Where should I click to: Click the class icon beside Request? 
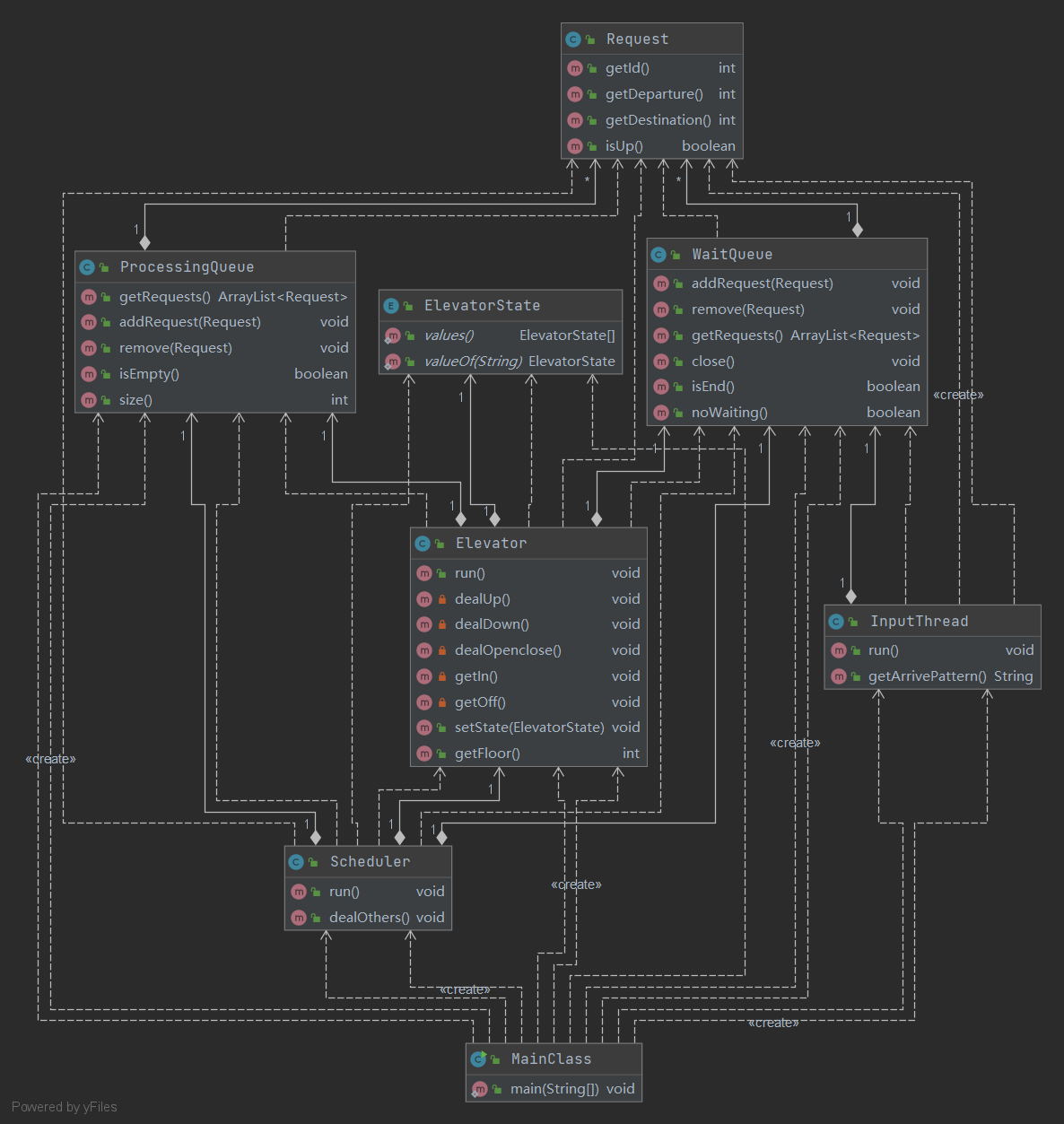click(x=573, y=39)
